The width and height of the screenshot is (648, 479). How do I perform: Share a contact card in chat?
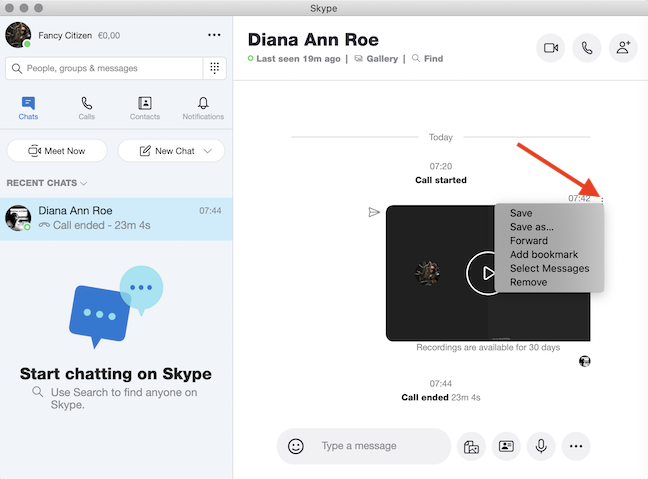(506, 446)
